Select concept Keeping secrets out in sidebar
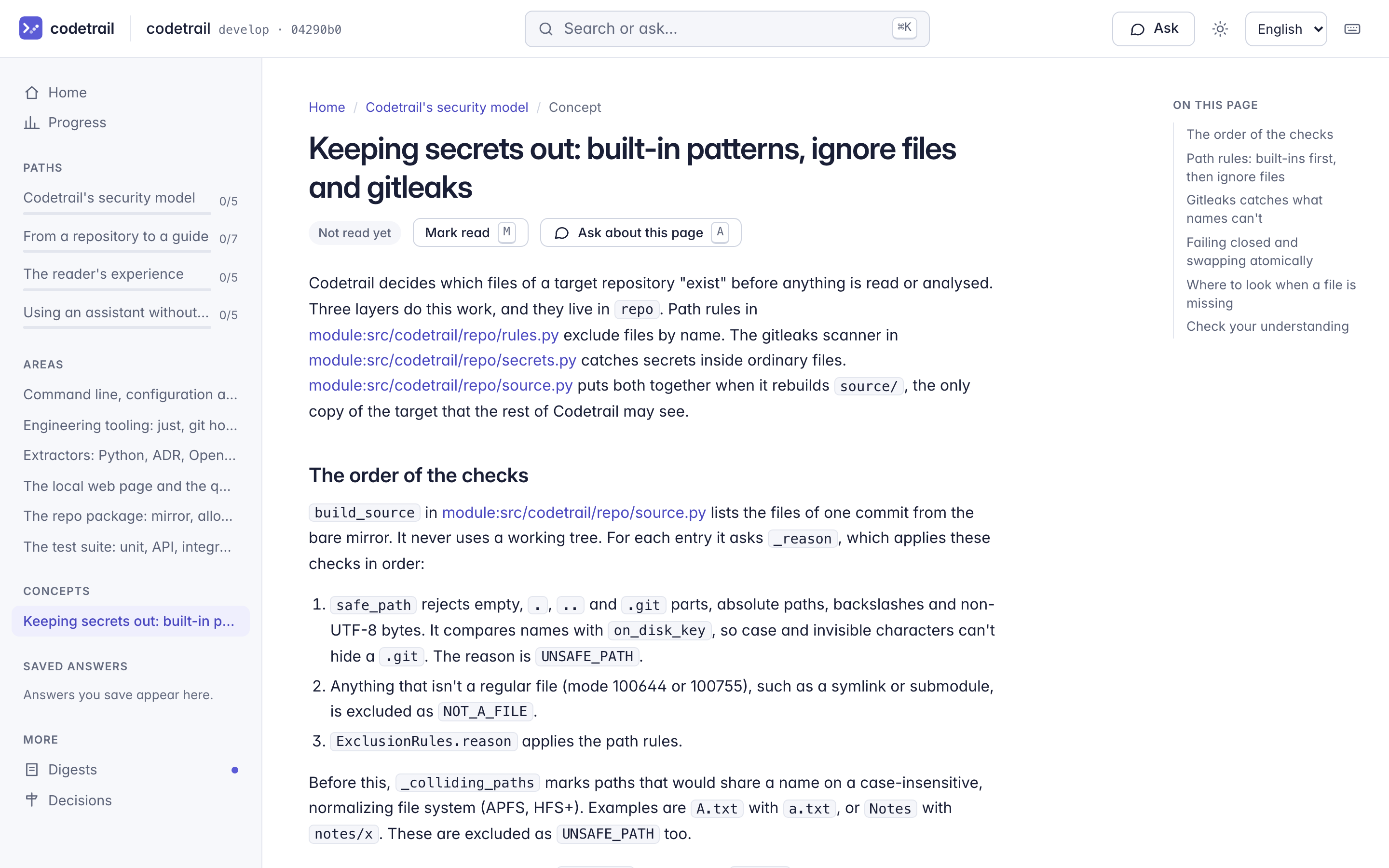Screen dimensions: 1389x868 click(131, 621)
